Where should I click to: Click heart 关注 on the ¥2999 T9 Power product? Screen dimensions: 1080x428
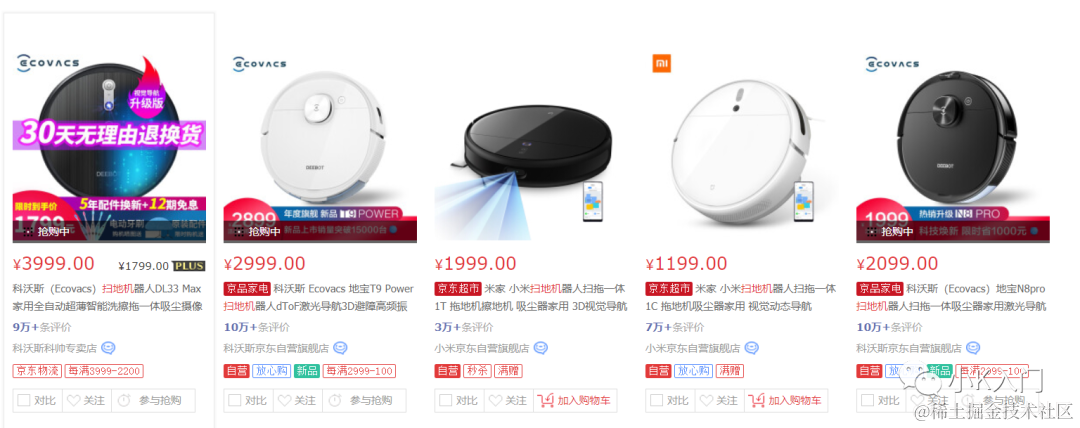[298, 400]
